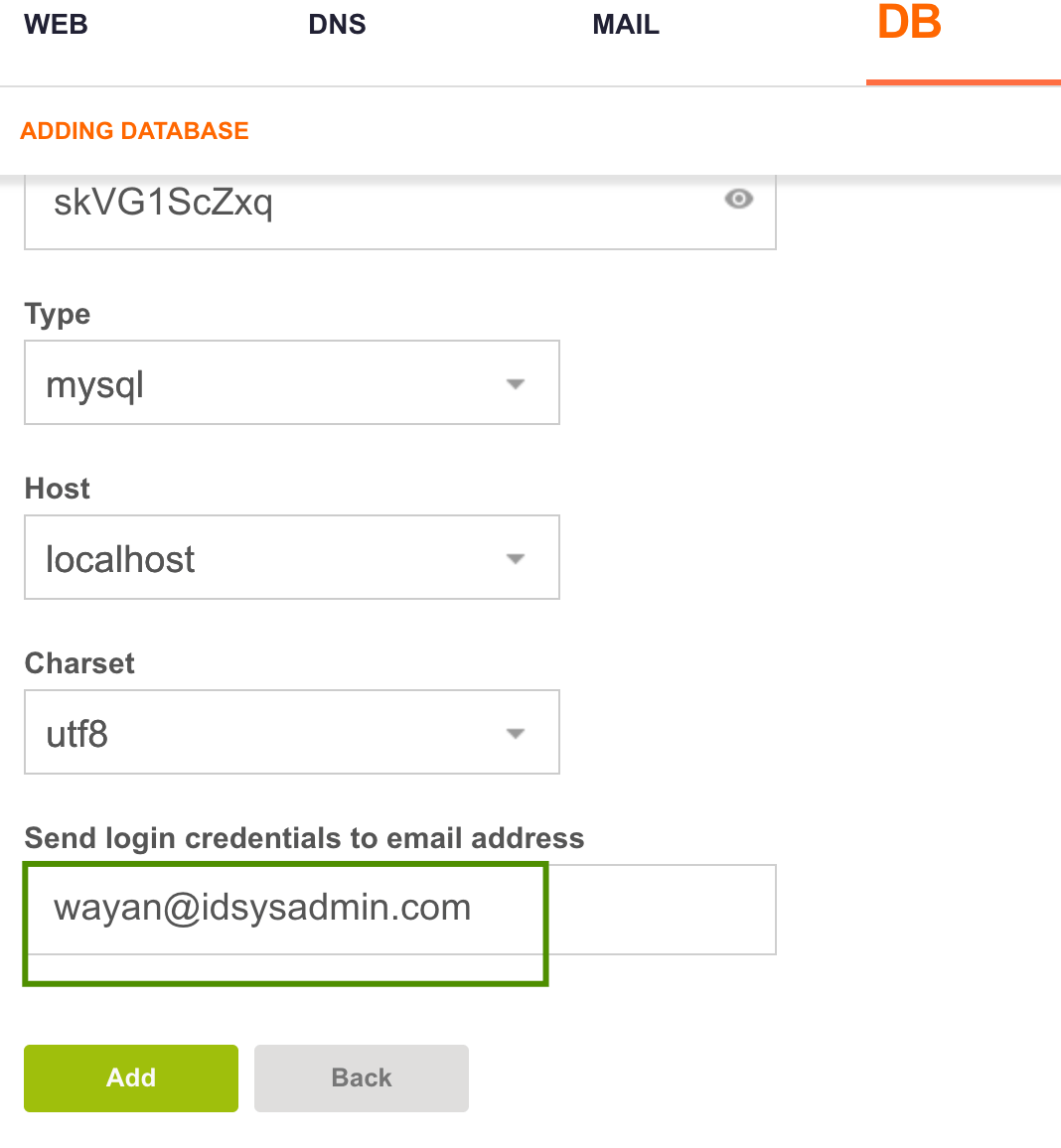Expand the Charset dropdown arrow
This screenshot has width=1061, height=1148.
(516, 734)
